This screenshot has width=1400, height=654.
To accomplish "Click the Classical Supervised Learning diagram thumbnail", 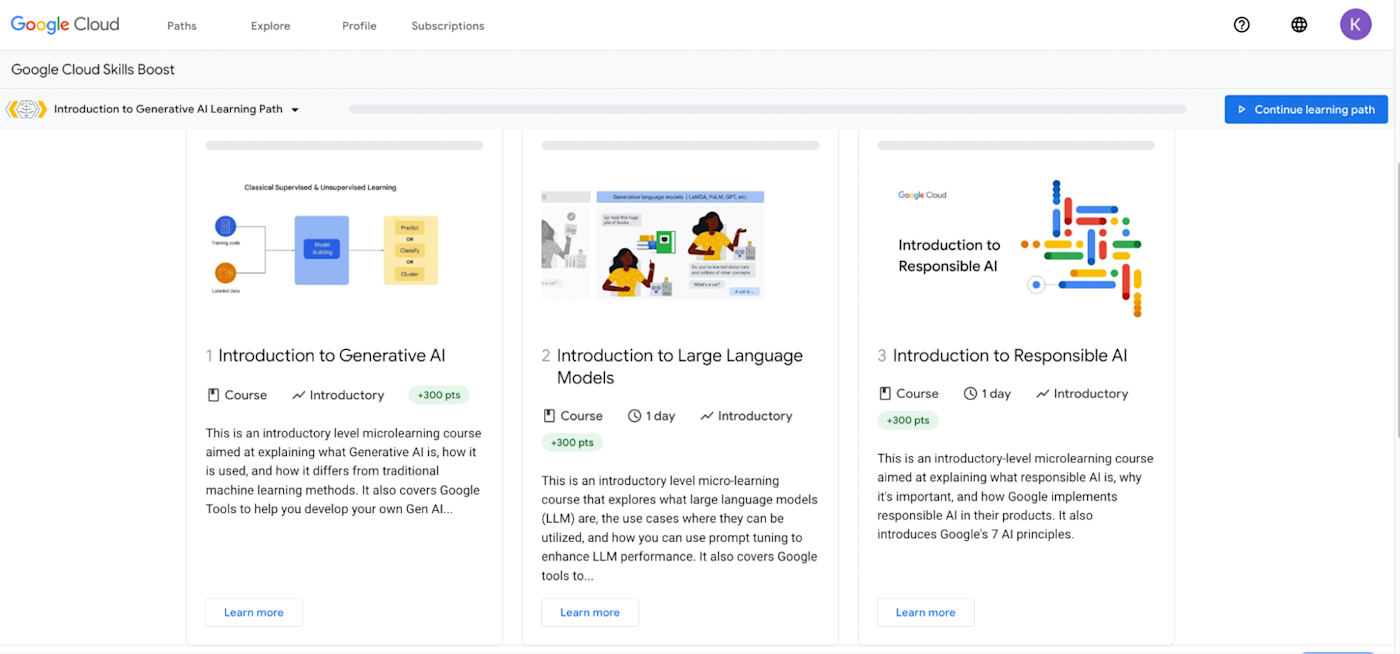I will pos(325,240).
